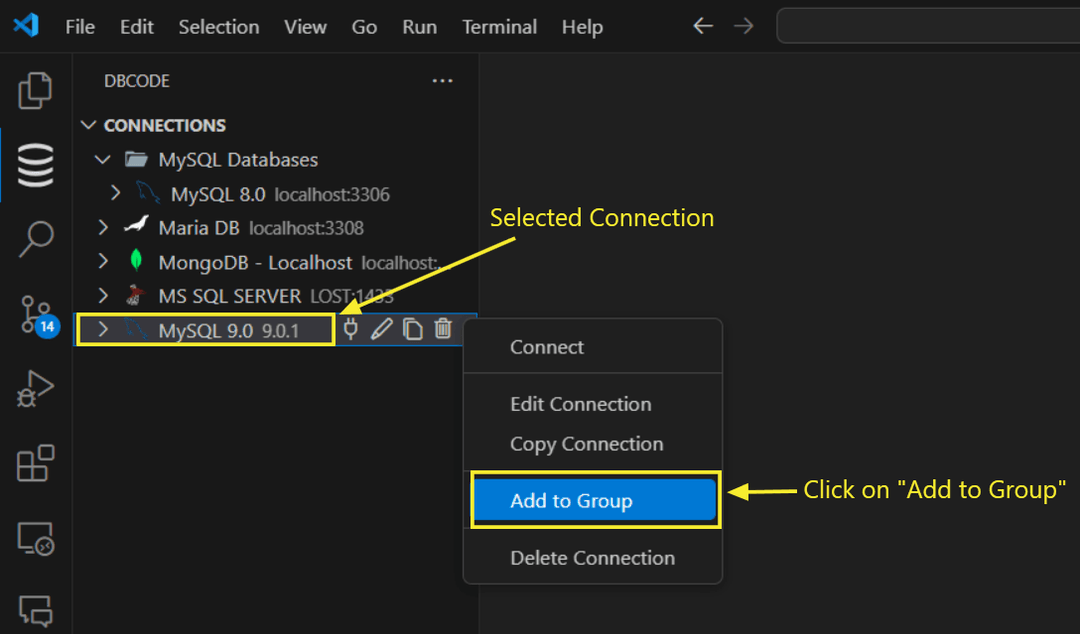The height and width of the screenshot is (634, 1080).
Task: Open the Terminal menu
Action: pos(499,27)
